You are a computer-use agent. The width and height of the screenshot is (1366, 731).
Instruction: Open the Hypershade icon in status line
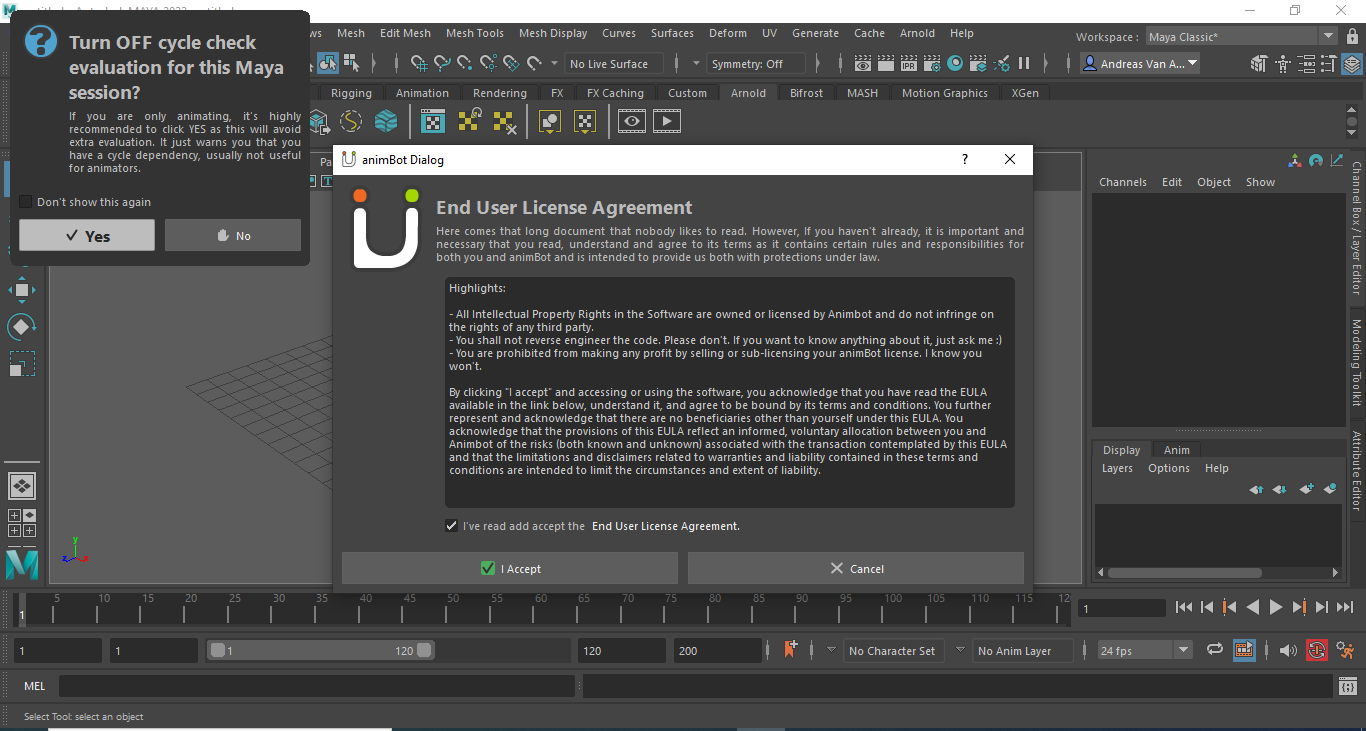[x=955, y=63]
